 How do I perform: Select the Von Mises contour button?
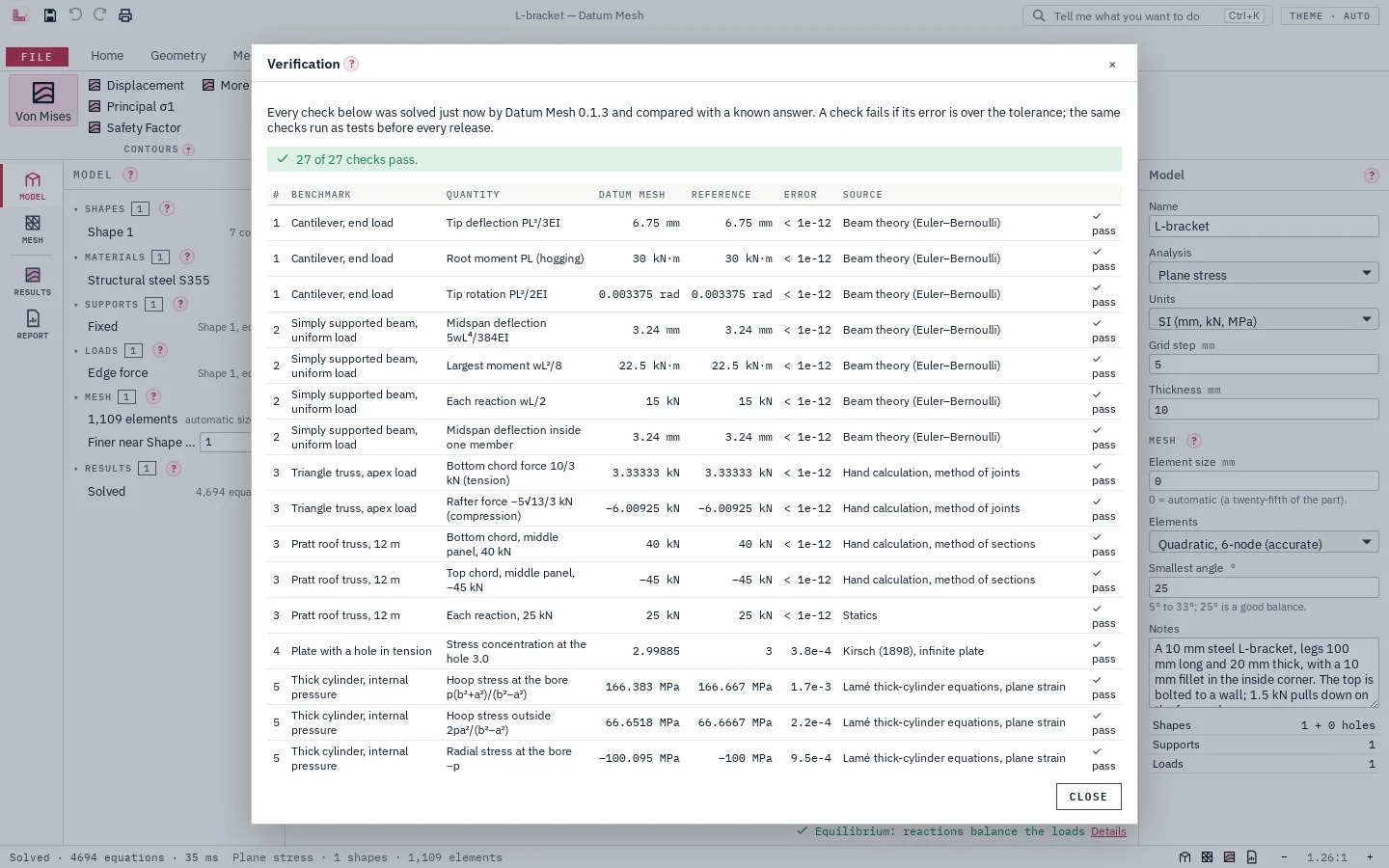pyautogui.click(x=43, y=100)
